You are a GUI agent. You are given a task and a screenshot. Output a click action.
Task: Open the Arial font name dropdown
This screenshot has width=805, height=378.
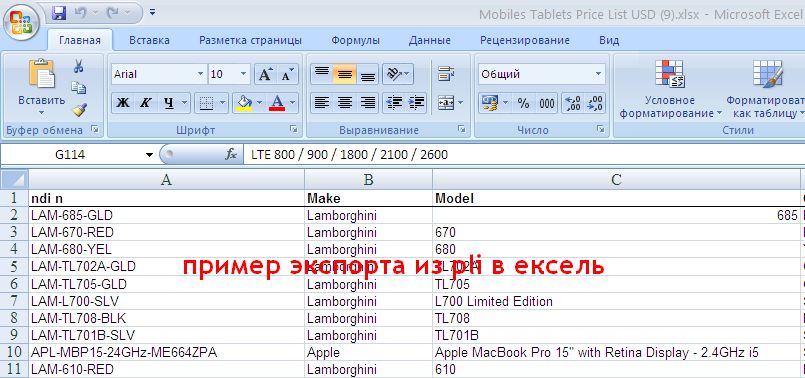(200, 74)
